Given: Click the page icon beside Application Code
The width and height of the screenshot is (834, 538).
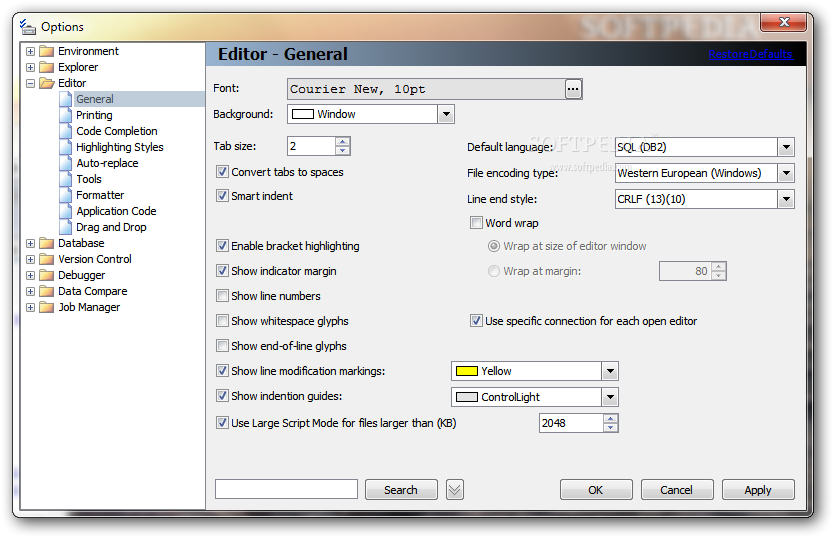Looking at the screenshot, I should point(66,211).
